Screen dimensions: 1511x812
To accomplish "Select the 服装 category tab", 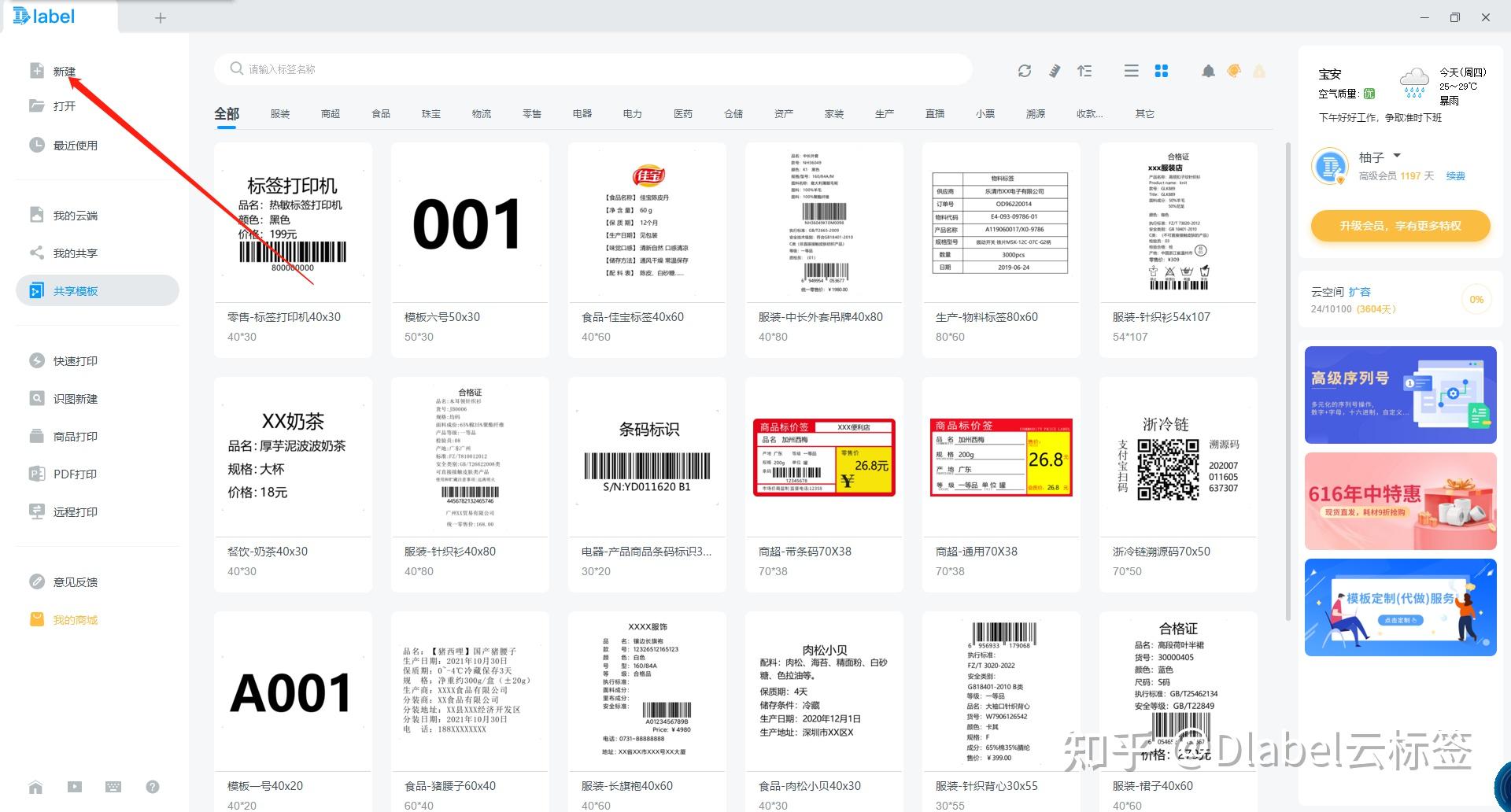I will click(280, 113).
